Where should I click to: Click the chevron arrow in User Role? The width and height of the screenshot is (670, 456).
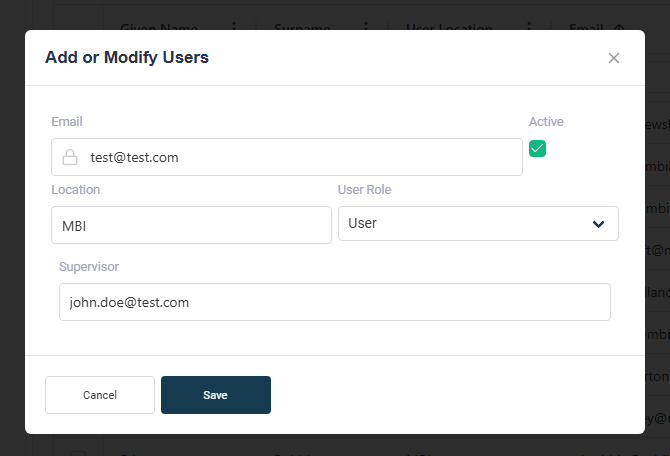pos(598,224)
